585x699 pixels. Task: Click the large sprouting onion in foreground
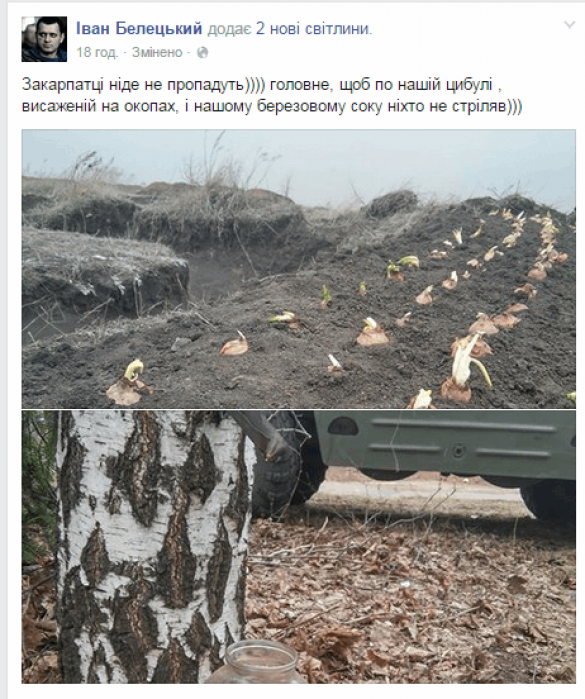464,371
